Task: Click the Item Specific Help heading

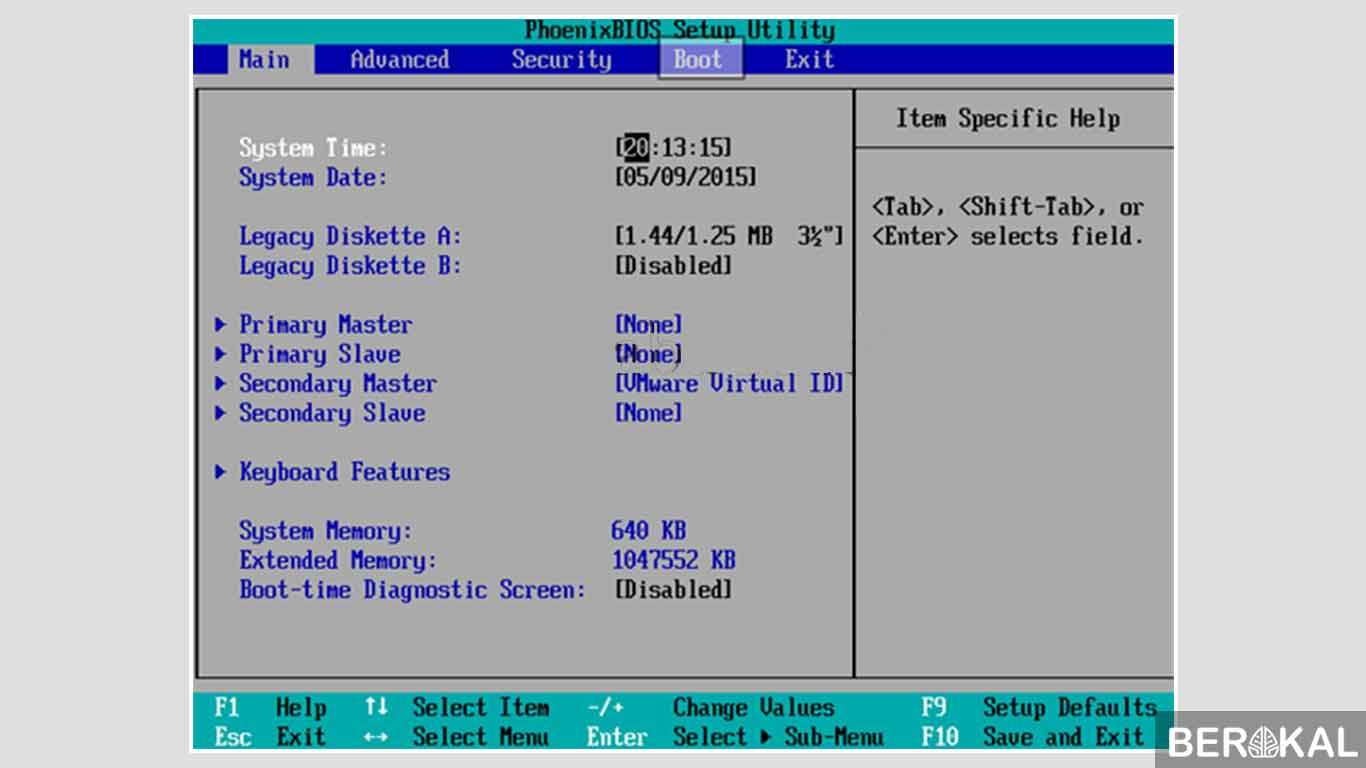Action: [x=1008, y=119]
